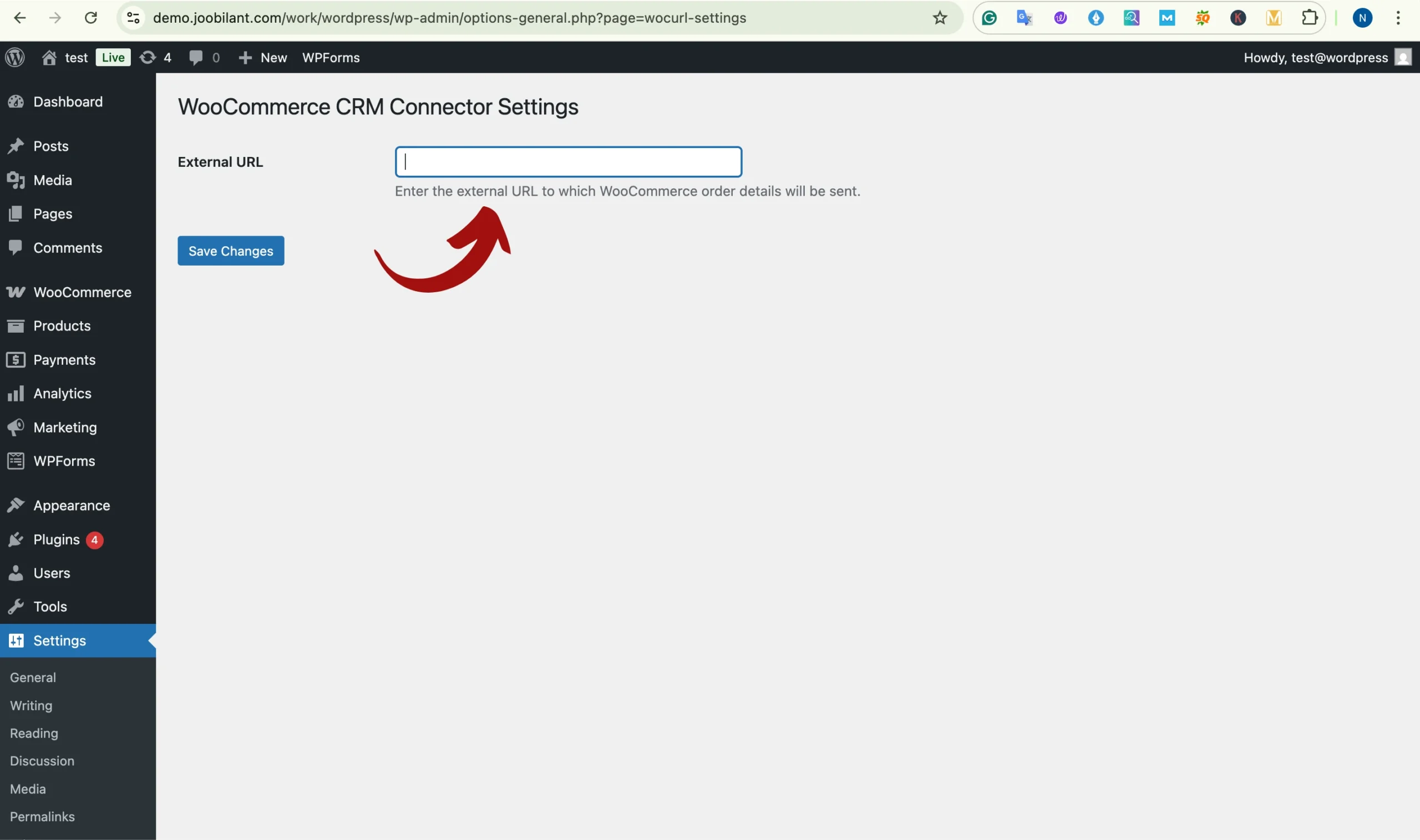Click the WordPress logo icon in admin bar
This screenshot has width=1420, height=840.
16,57
